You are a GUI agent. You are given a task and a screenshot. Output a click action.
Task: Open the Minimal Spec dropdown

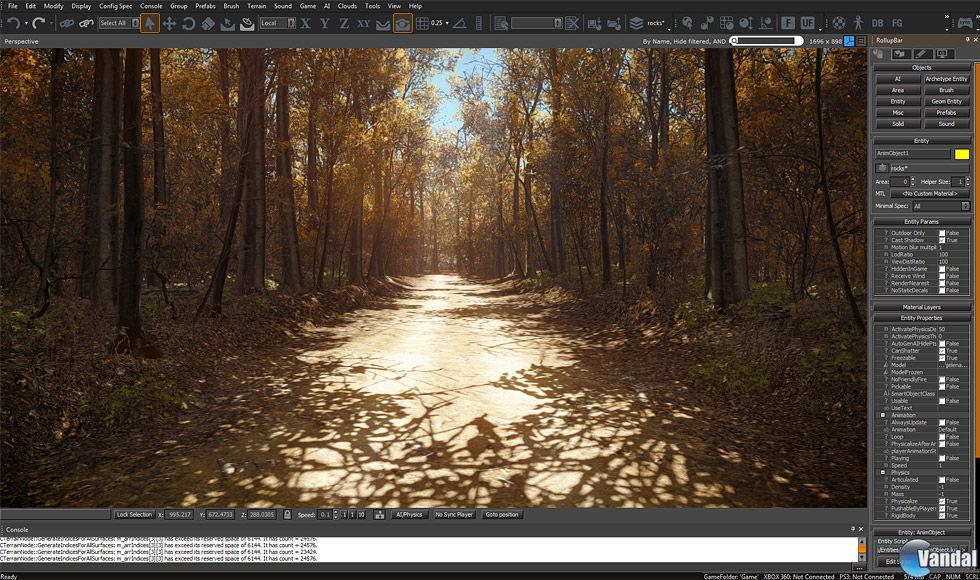tap(941, 206)
